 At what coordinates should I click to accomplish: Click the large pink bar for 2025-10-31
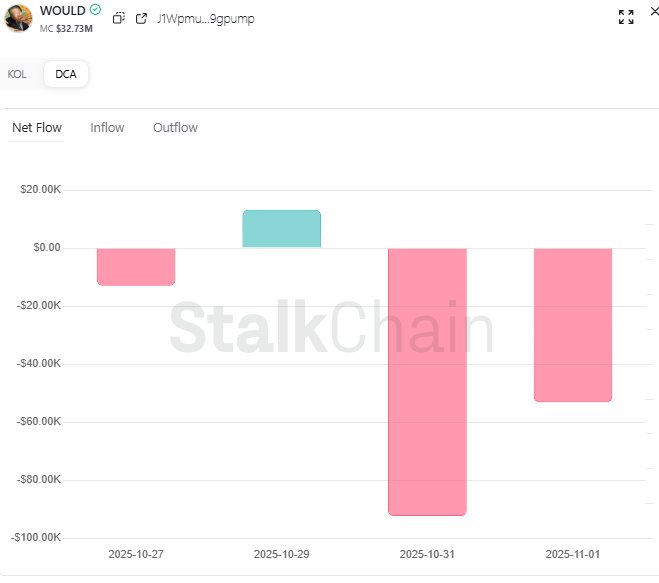coord(427,380)
